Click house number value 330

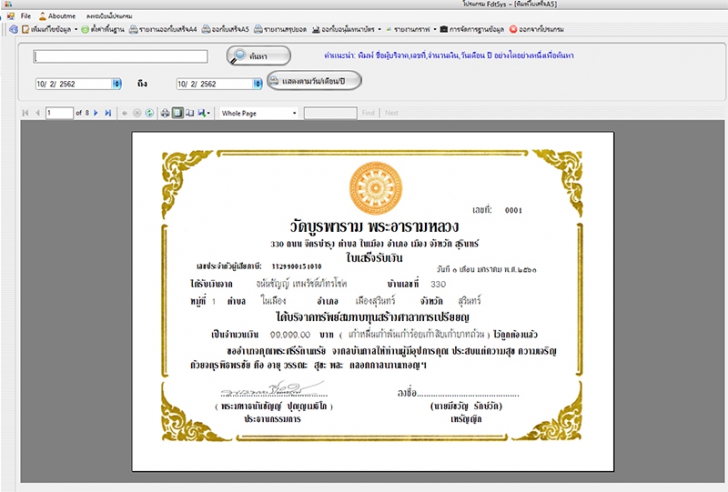438,284
